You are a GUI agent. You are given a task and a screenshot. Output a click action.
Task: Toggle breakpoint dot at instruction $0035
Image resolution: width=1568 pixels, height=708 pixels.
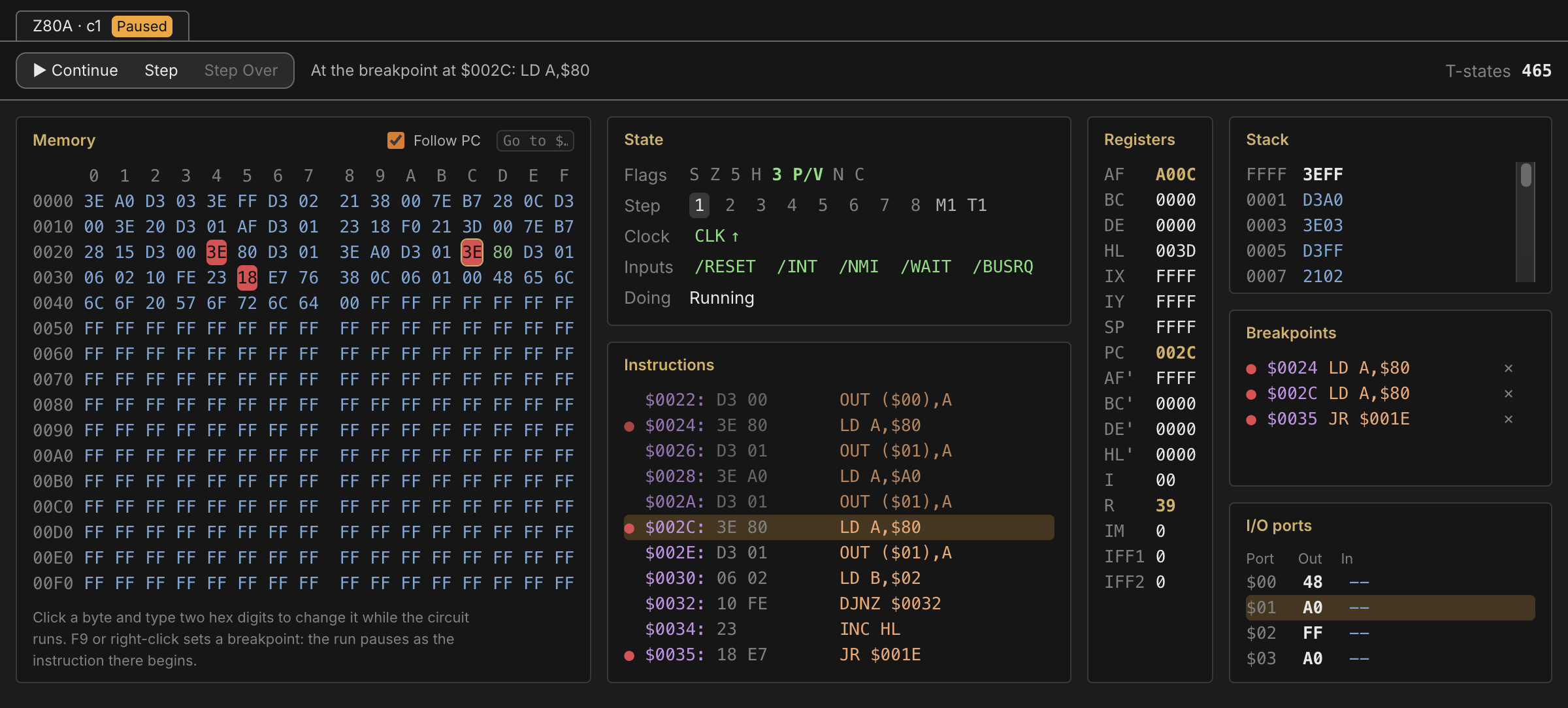[629, 656]
